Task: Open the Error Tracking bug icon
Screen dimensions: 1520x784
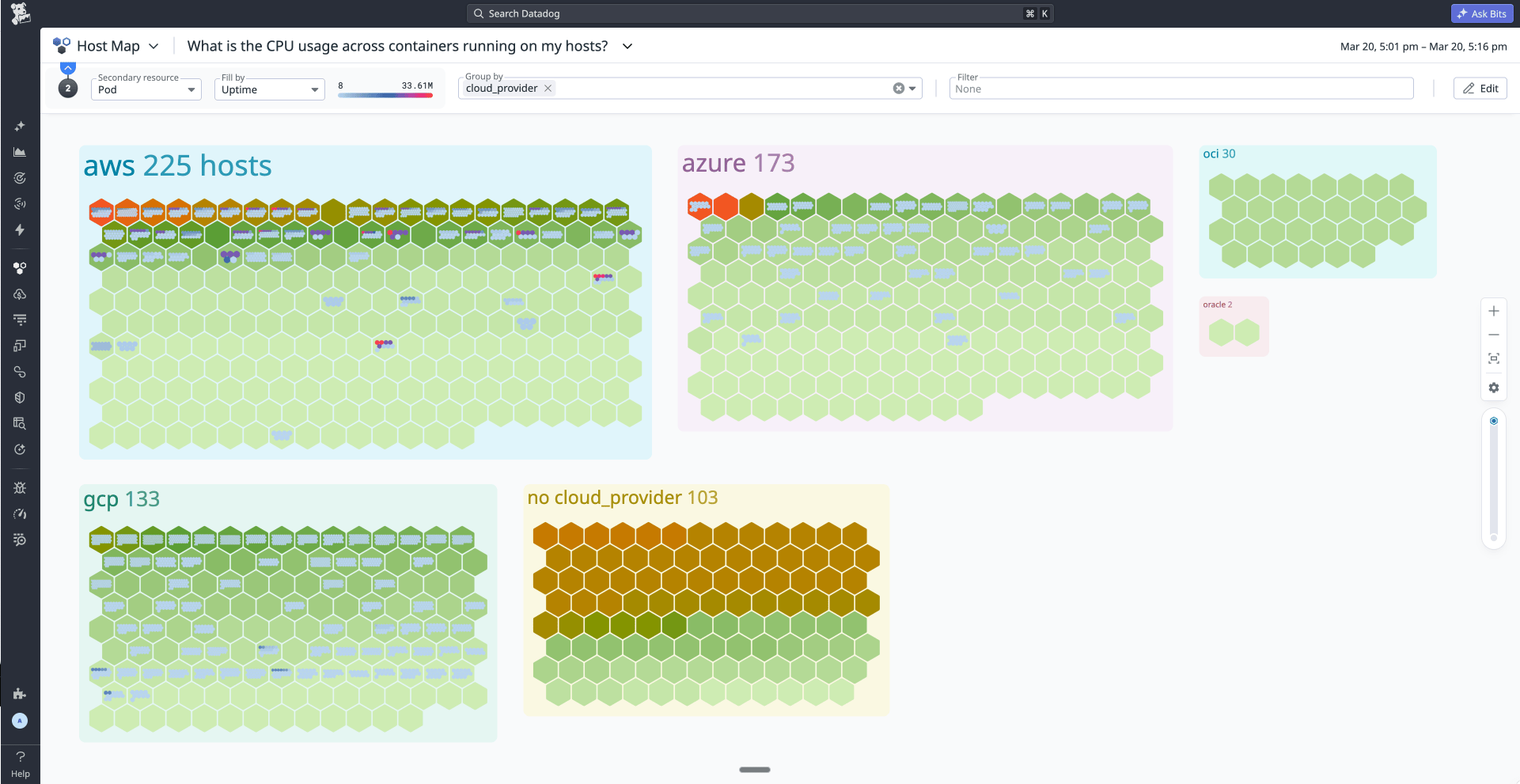Action: (x=20, y=487)
